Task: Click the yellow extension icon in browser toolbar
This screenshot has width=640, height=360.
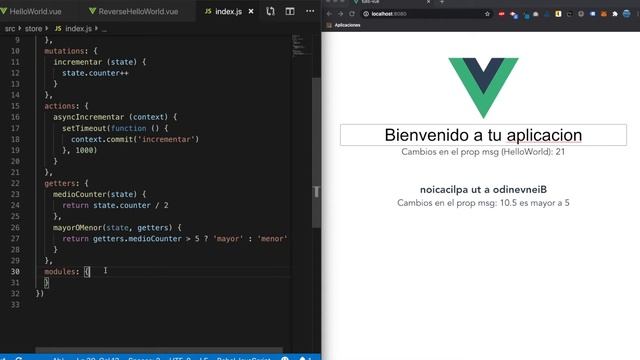Action: click(x=558, y=14)
